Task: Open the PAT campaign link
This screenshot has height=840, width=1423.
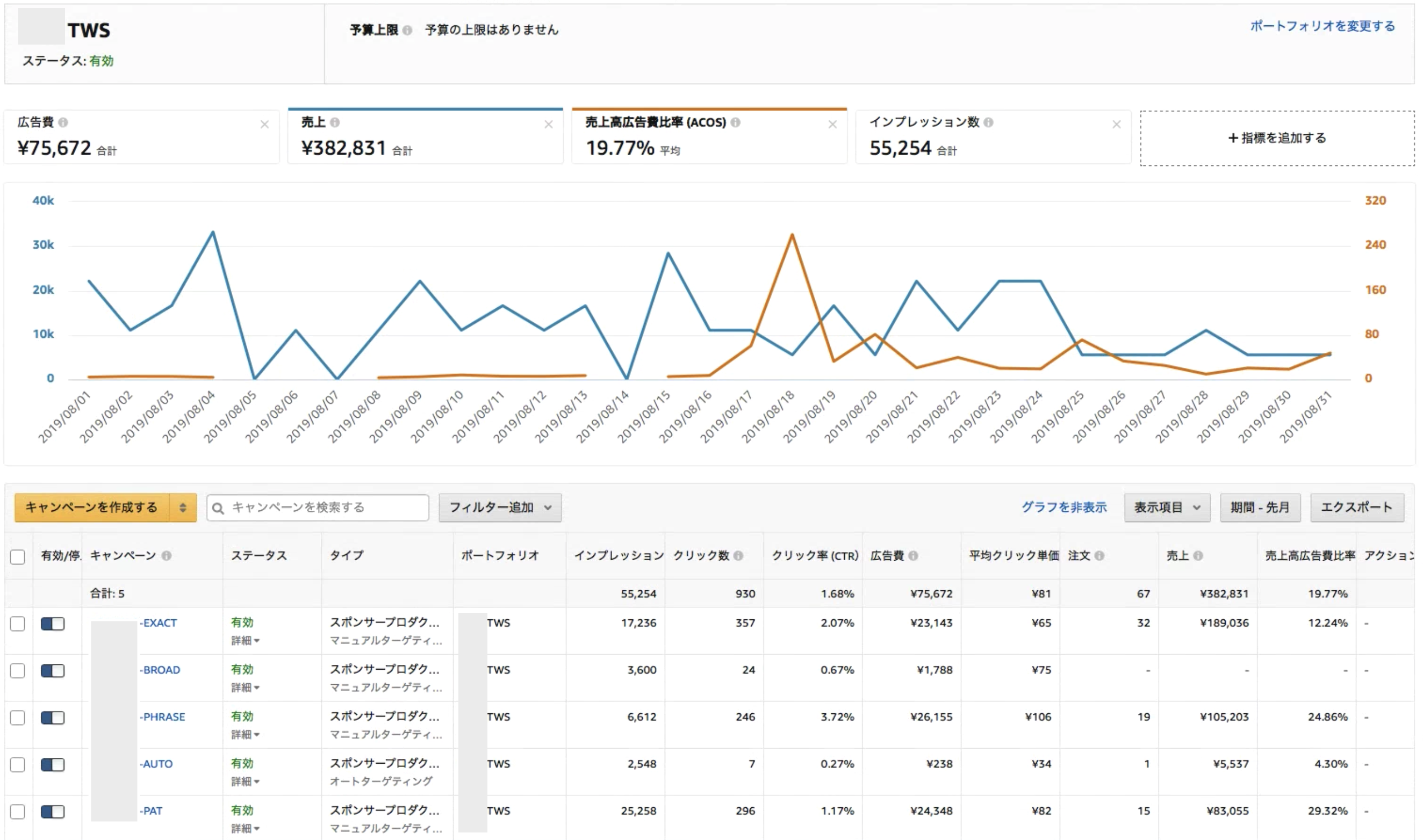Action: (151, 811)
